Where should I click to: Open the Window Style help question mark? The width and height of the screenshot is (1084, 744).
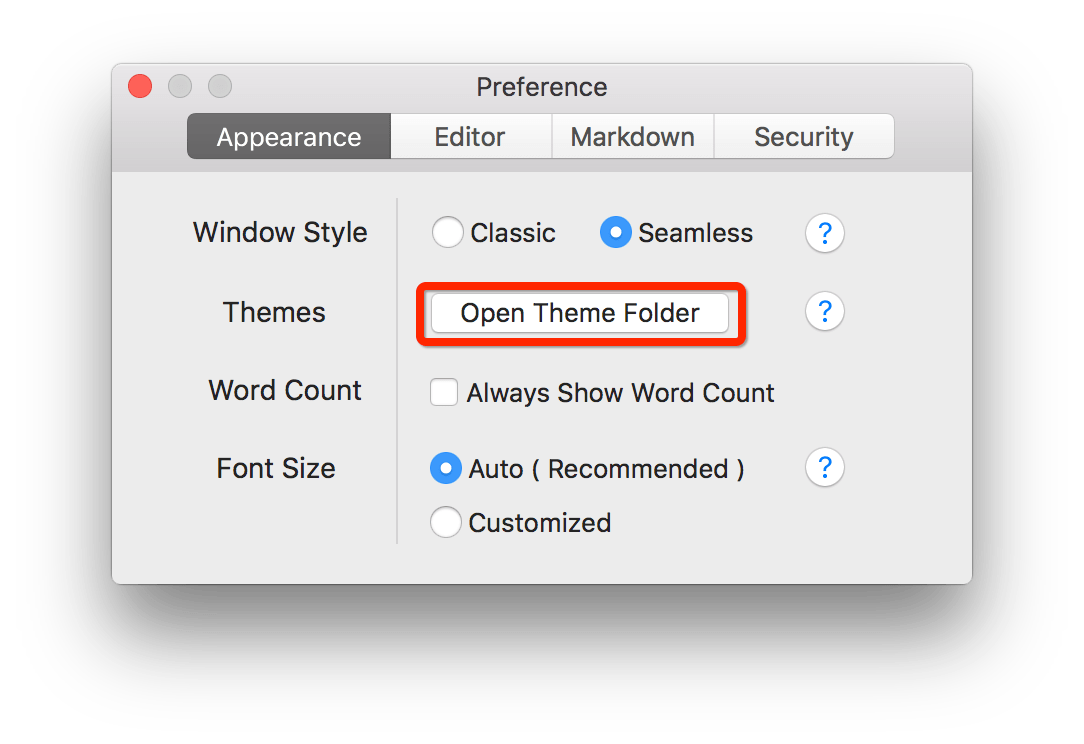click(x=824, y=233)
